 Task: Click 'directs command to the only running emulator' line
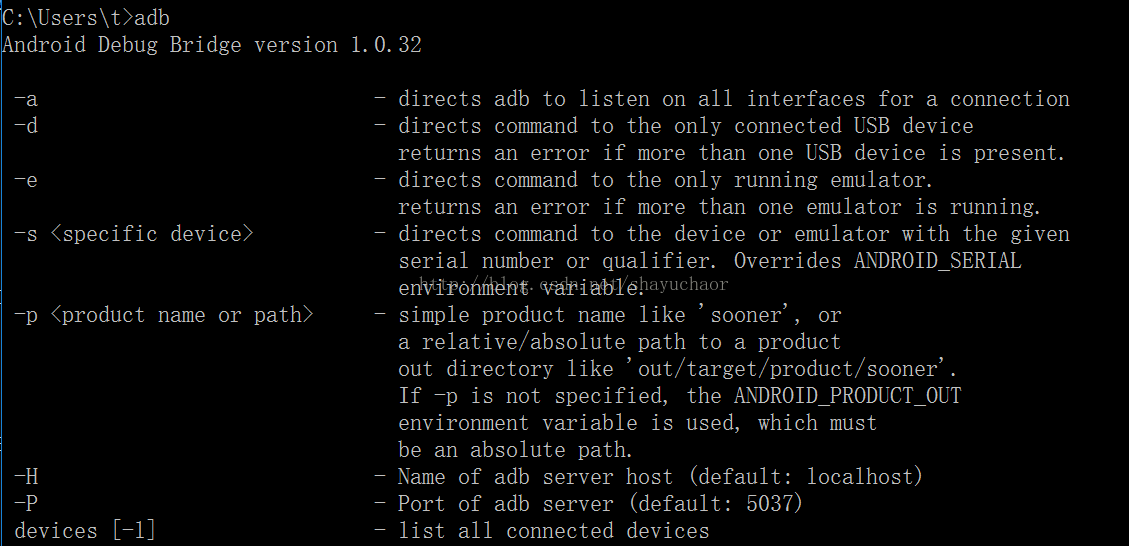coord(666,180)
